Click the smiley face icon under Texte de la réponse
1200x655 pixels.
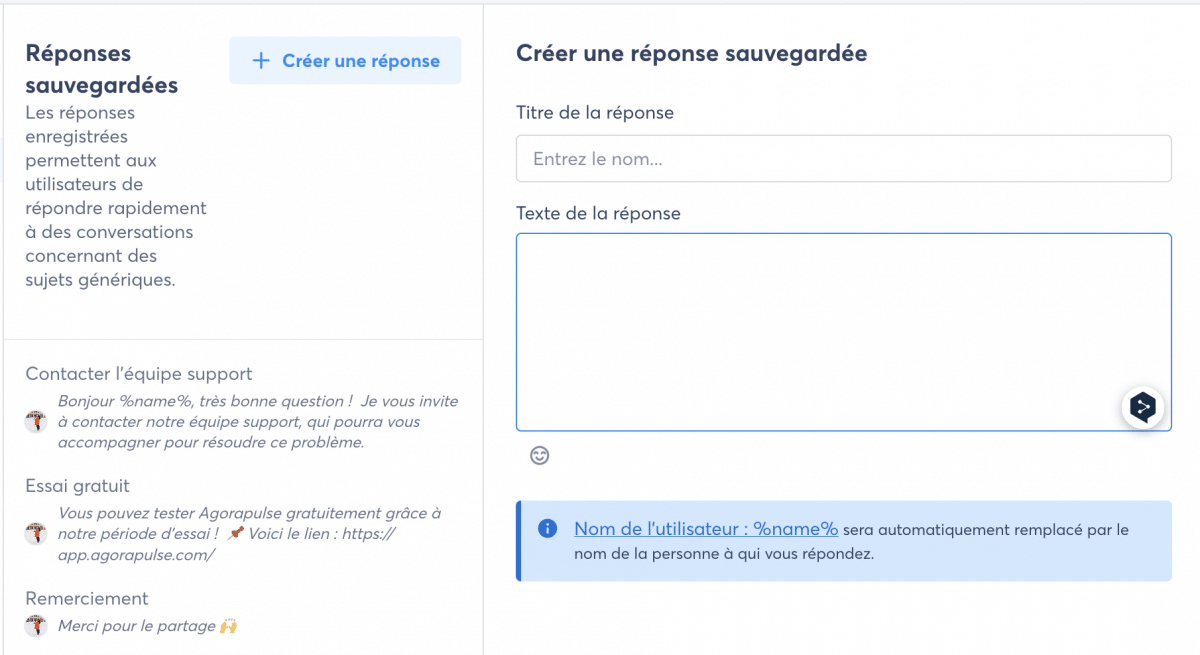coord(539,456)
